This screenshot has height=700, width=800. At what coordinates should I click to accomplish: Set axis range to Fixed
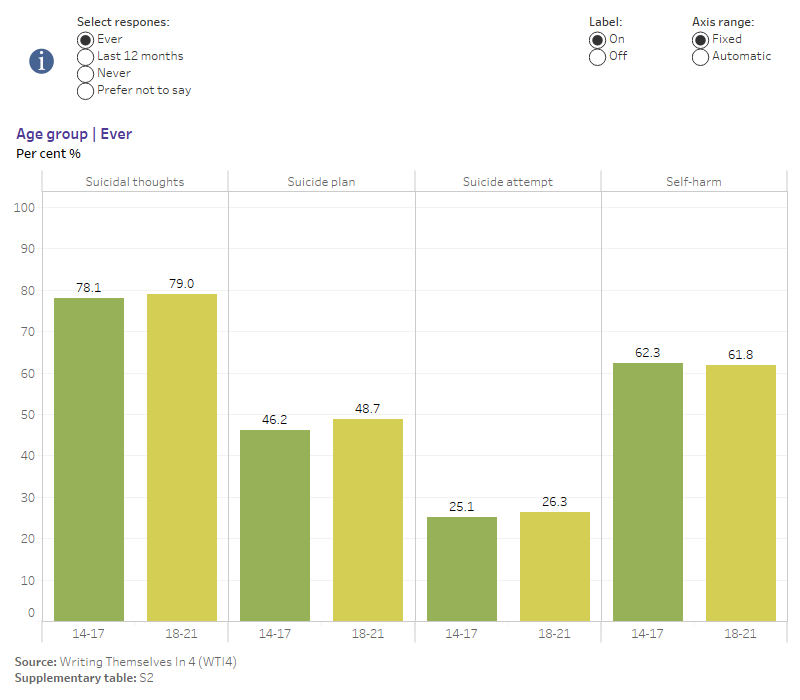click(701, 39)
